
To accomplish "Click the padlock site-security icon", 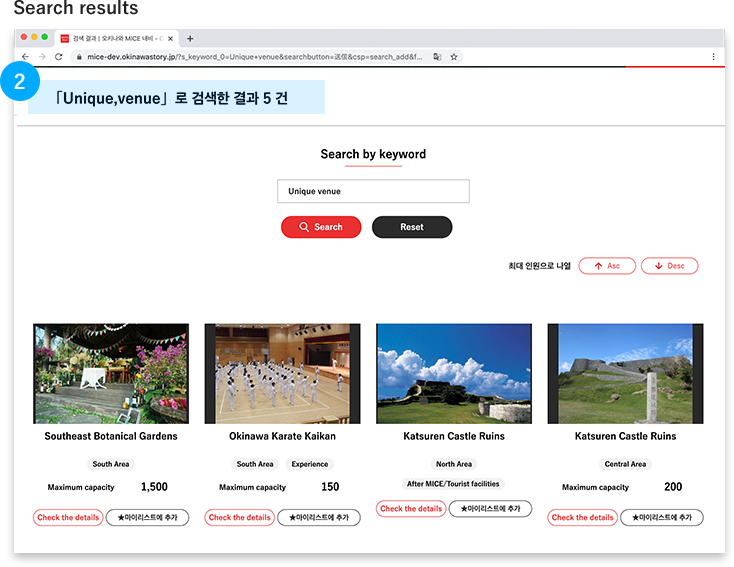I will click(x=79, y=57).
